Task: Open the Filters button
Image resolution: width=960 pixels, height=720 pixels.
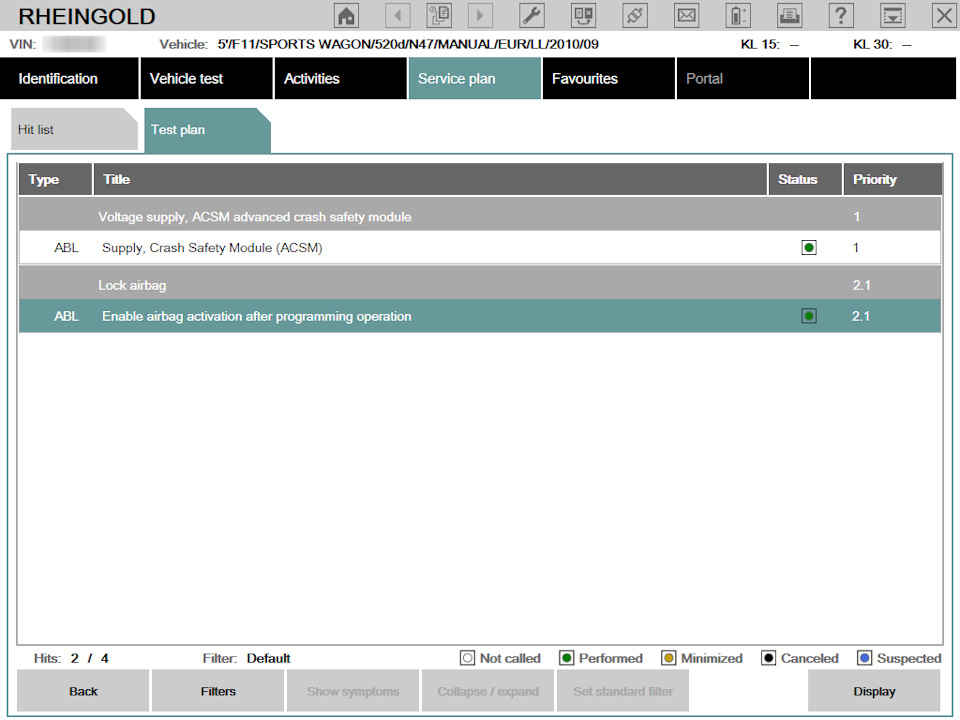Action: 218,691
